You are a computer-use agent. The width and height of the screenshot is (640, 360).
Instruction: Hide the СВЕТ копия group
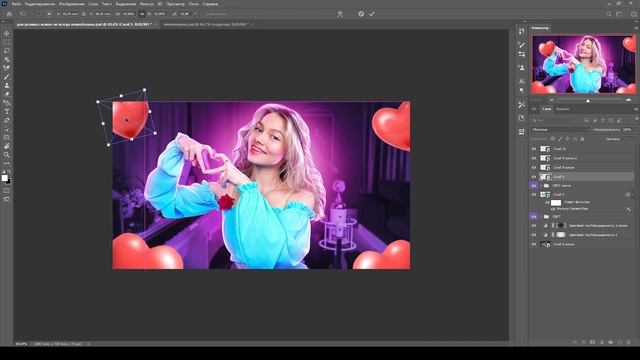pos(533,186)
